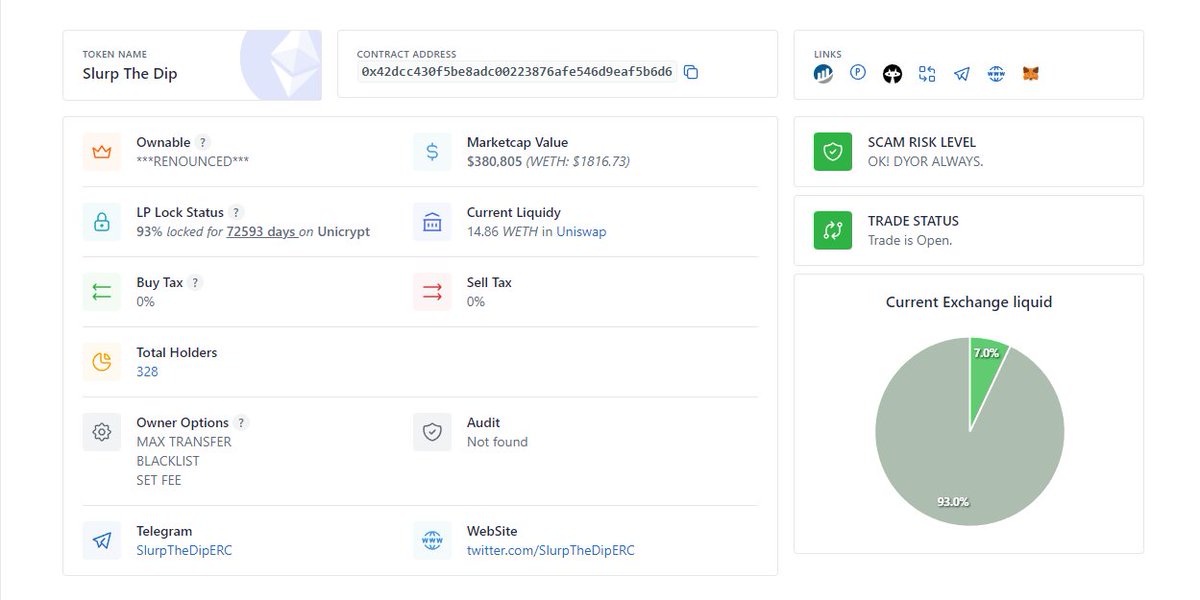Click the Owner Options gear icon

tap(101, 432)
